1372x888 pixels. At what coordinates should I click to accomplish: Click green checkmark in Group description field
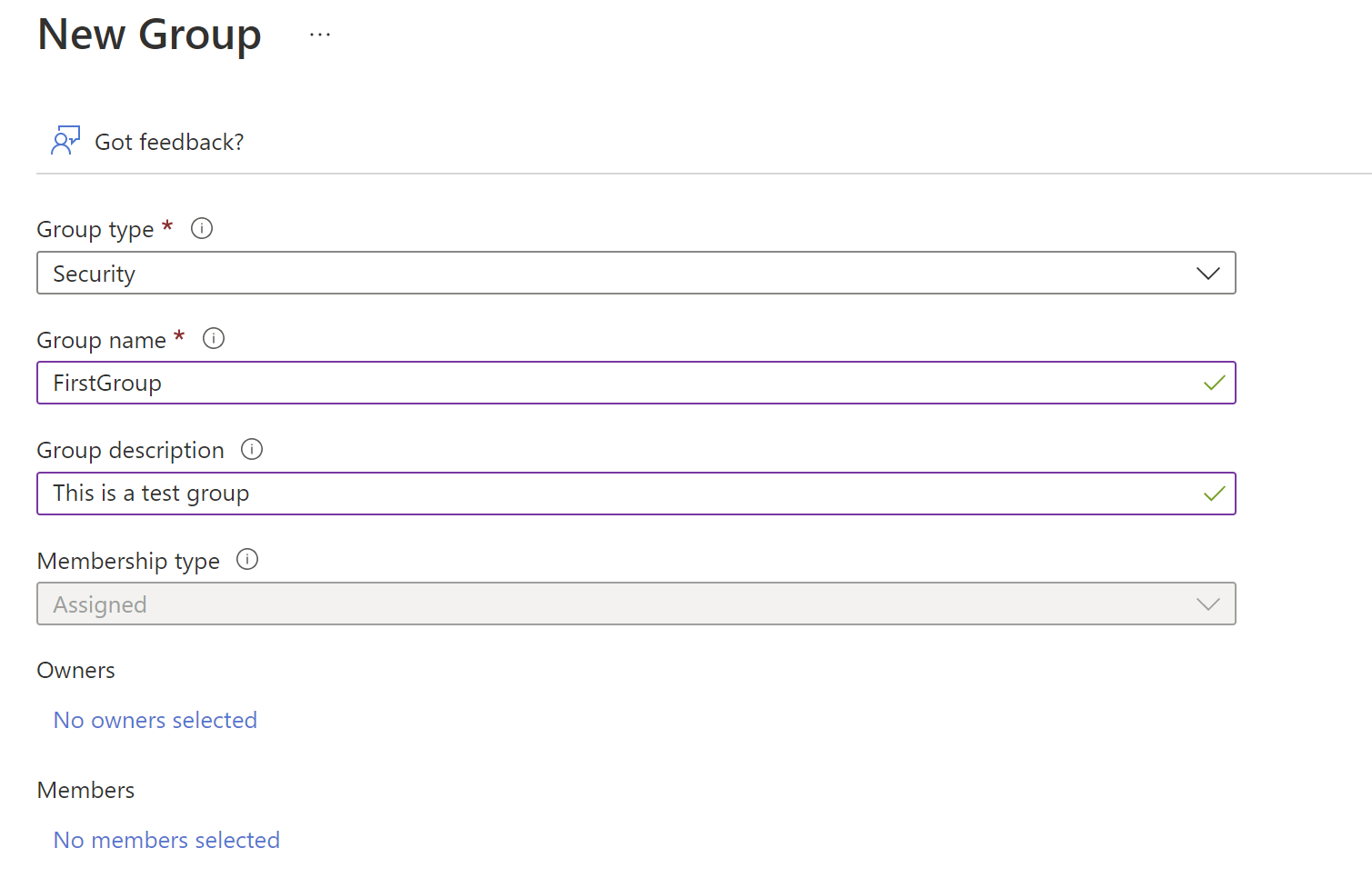pyautogui.click(x=1214, y=494)
